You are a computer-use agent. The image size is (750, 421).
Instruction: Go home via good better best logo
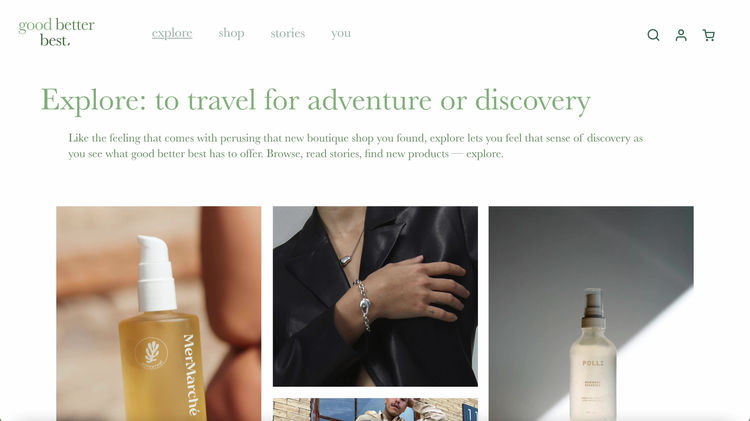tap(56, 32)
